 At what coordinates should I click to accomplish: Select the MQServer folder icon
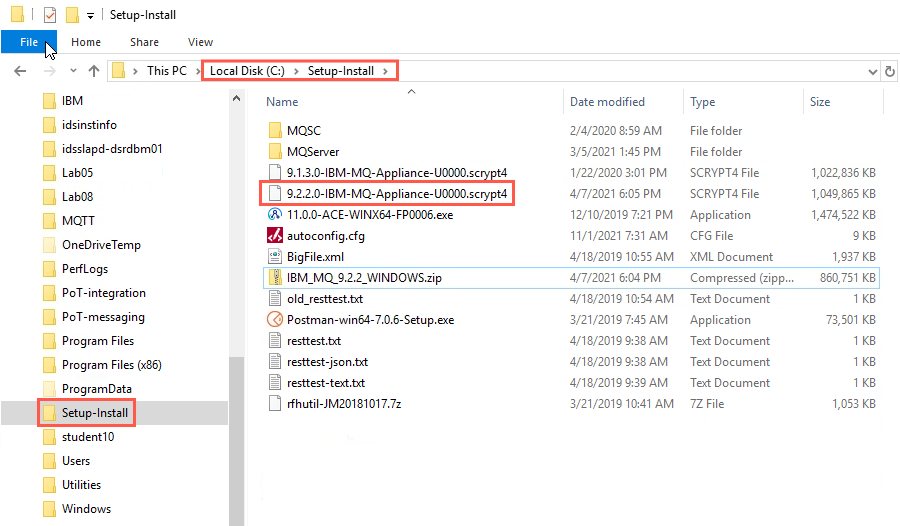coord(275,152)
